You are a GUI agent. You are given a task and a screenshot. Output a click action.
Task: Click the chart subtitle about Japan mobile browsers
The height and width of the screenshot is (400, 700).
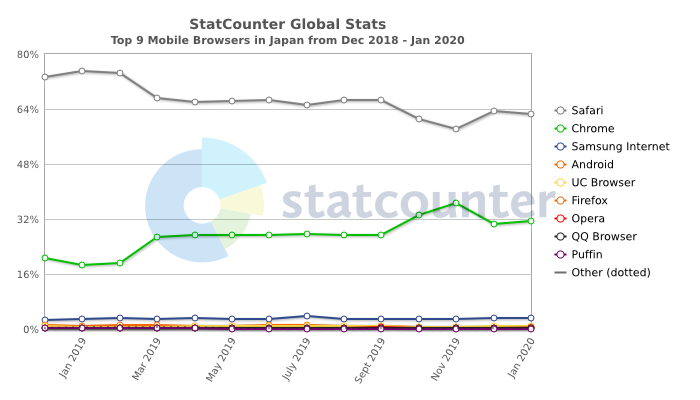coord(287,40)
